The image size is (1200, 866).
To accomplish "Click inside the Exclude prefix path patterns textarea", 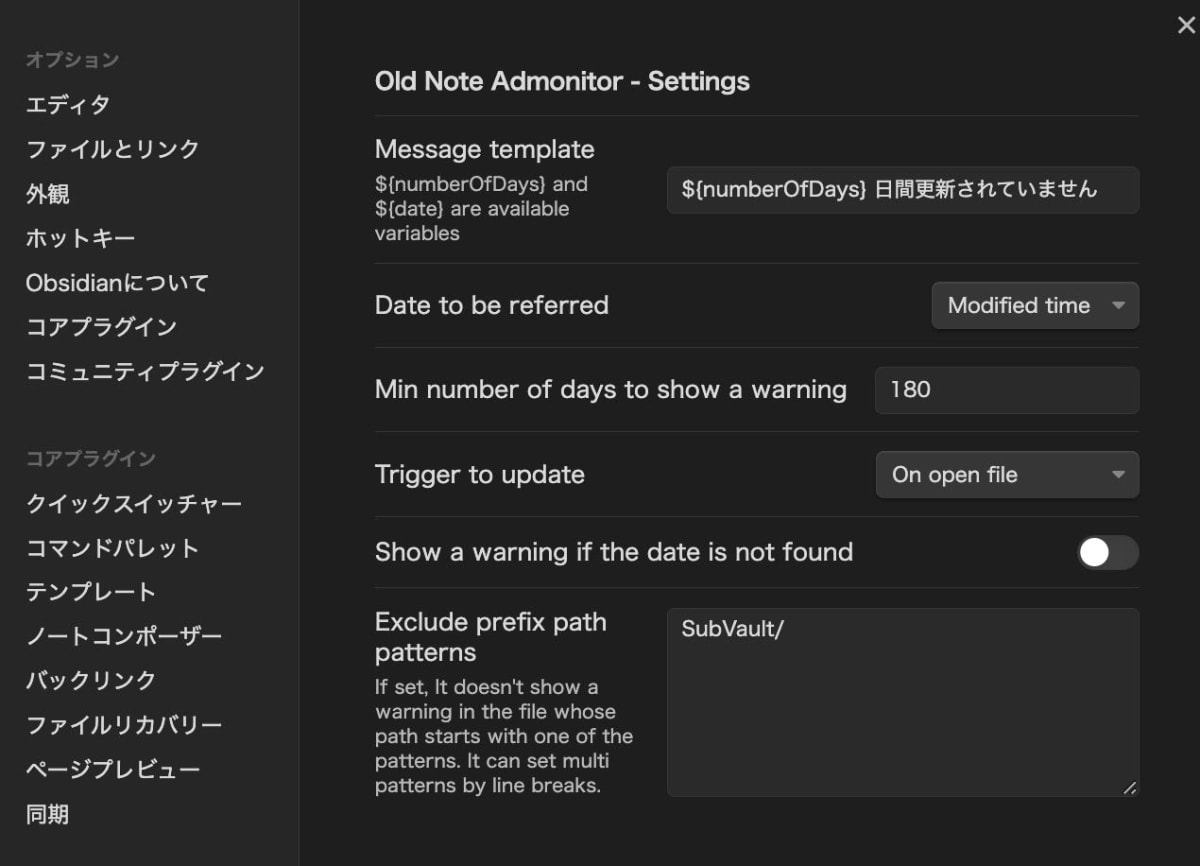I will tap(902, 700).
